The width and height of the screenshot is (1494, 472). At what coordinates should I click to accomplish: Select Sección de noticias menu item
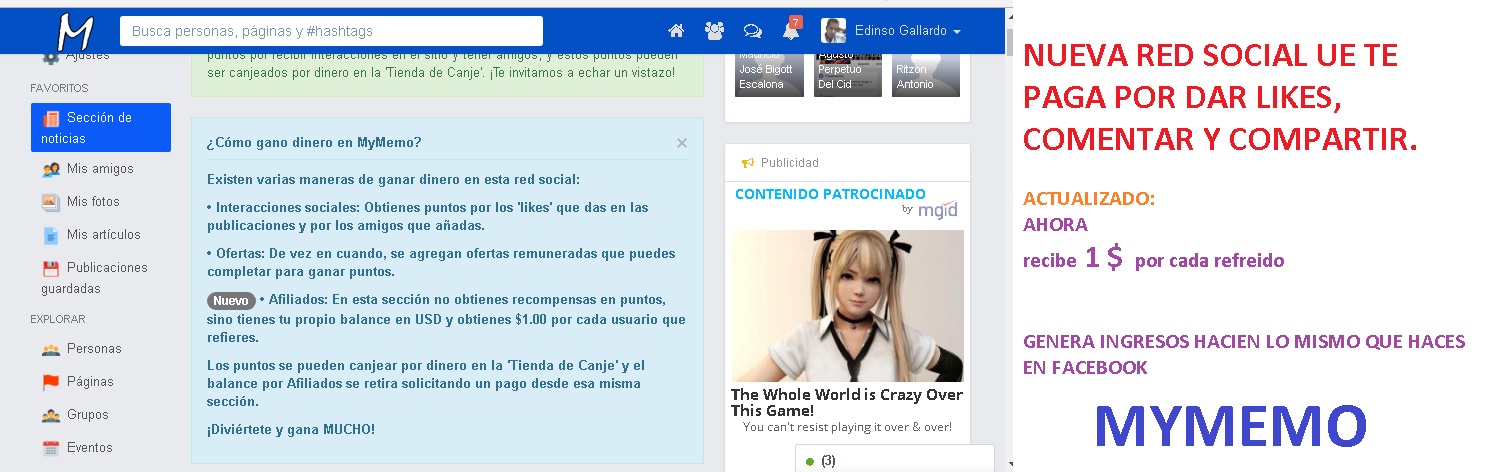[101, 128]
